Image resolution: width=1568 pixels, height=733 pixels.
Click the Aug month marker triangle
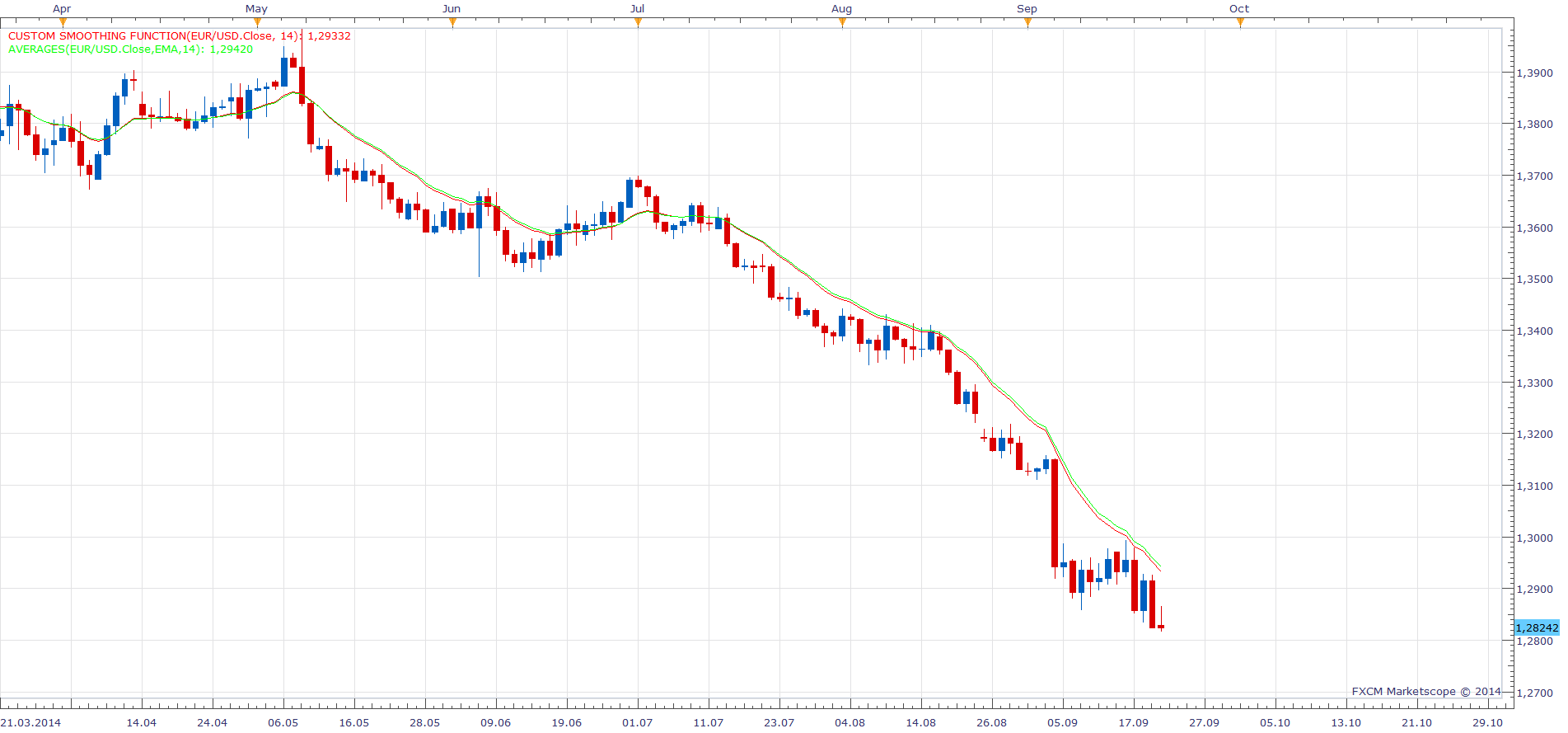click(x=842, y=22)
